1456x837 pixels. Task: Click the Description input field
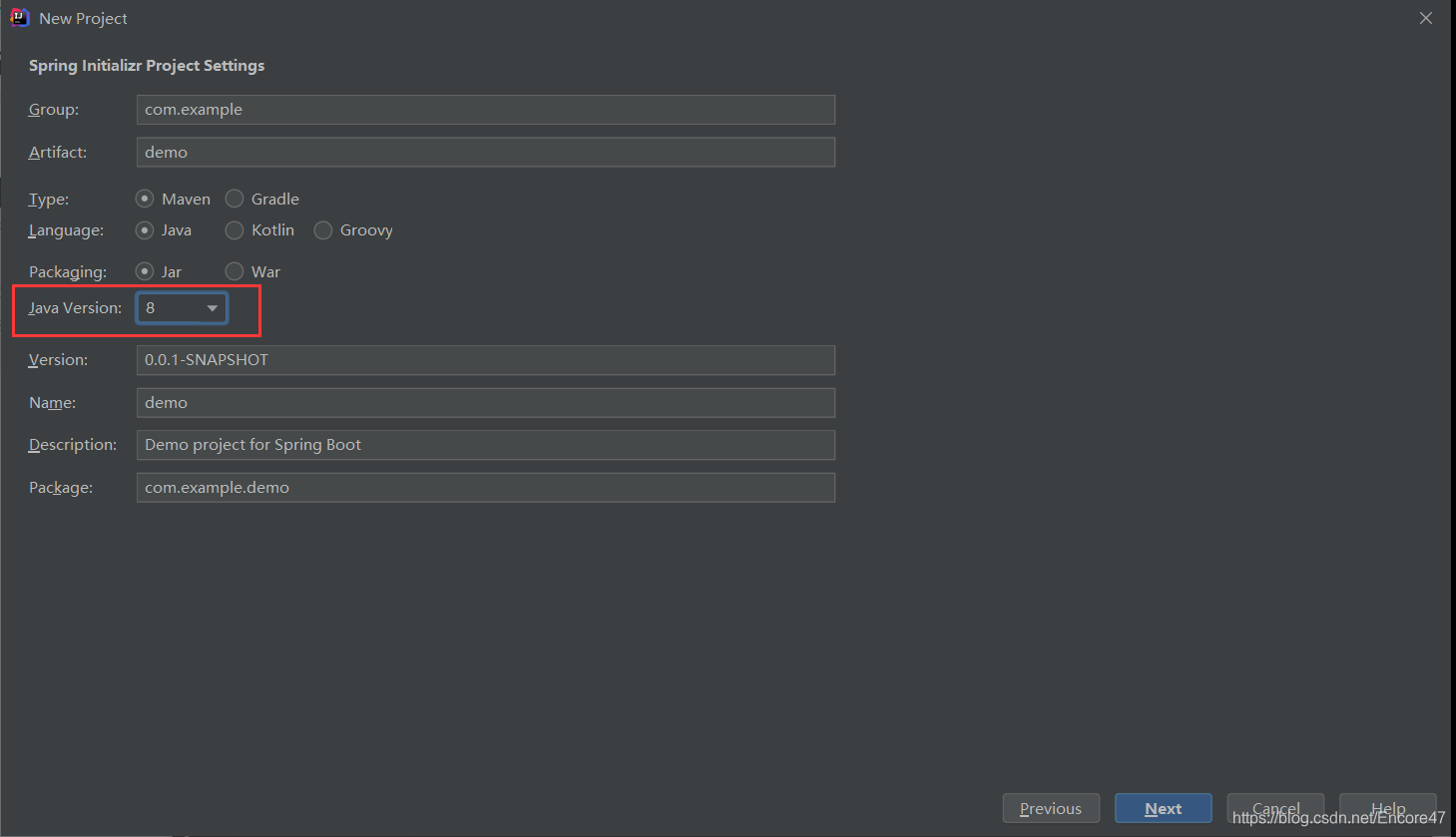[x=485, y=445]
